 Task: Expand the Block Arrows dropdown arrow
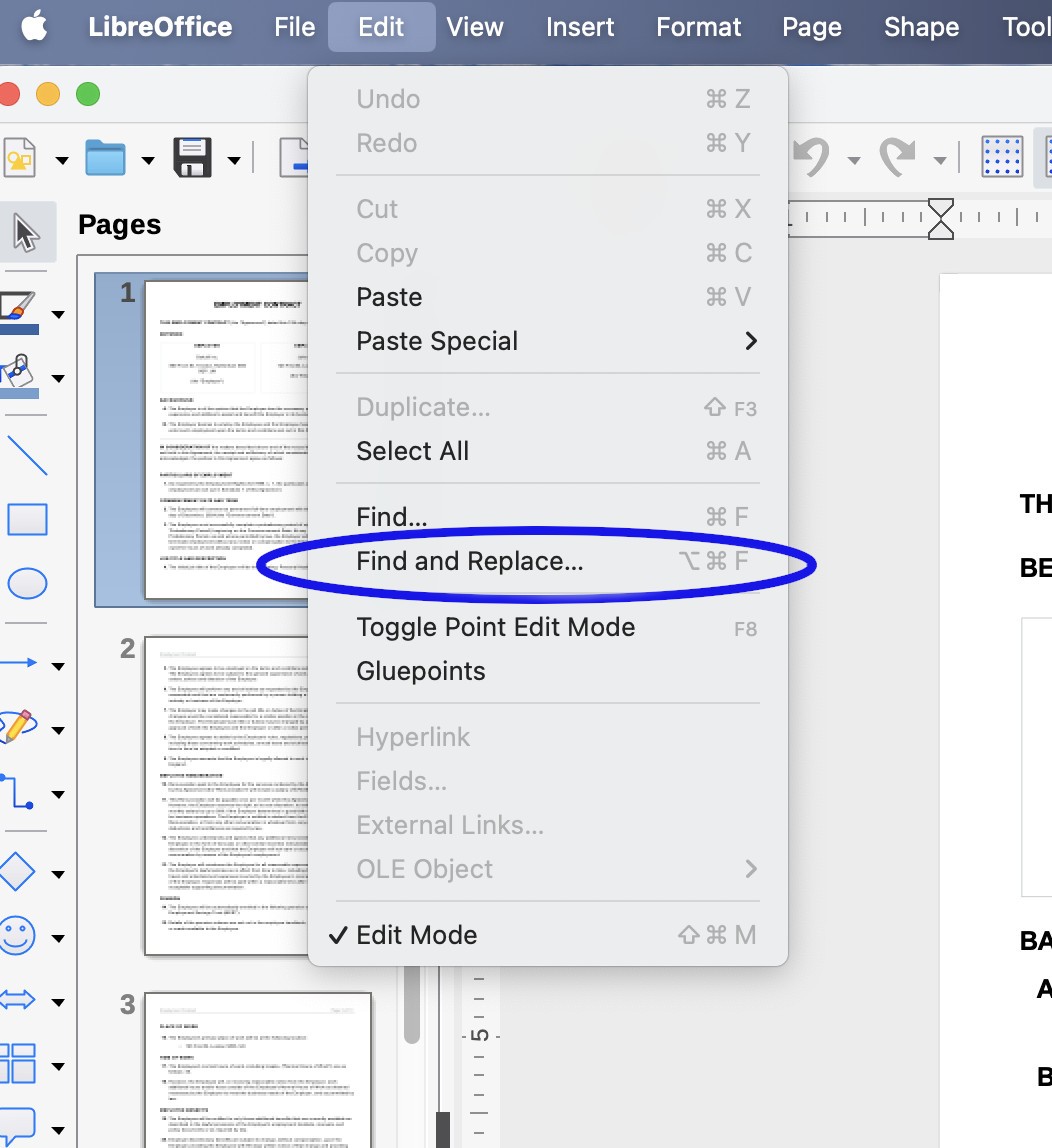pos(58,1002)
